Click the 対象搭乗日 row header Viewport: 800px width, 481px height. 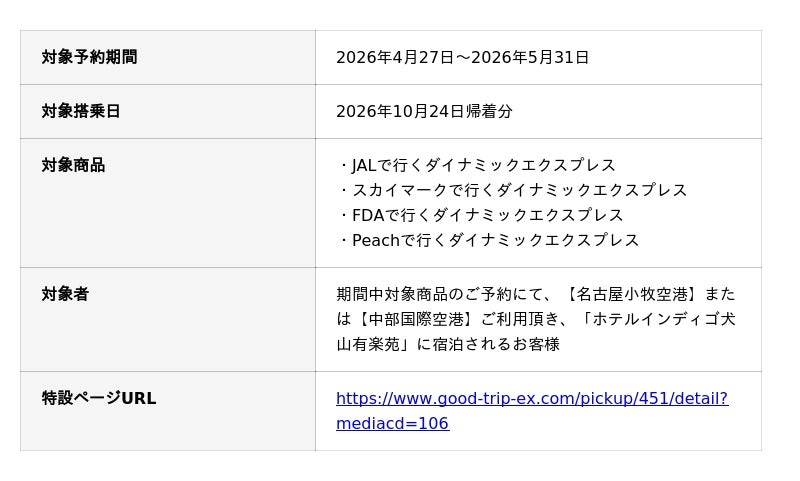pyautogui.click(x=81, y=111)
